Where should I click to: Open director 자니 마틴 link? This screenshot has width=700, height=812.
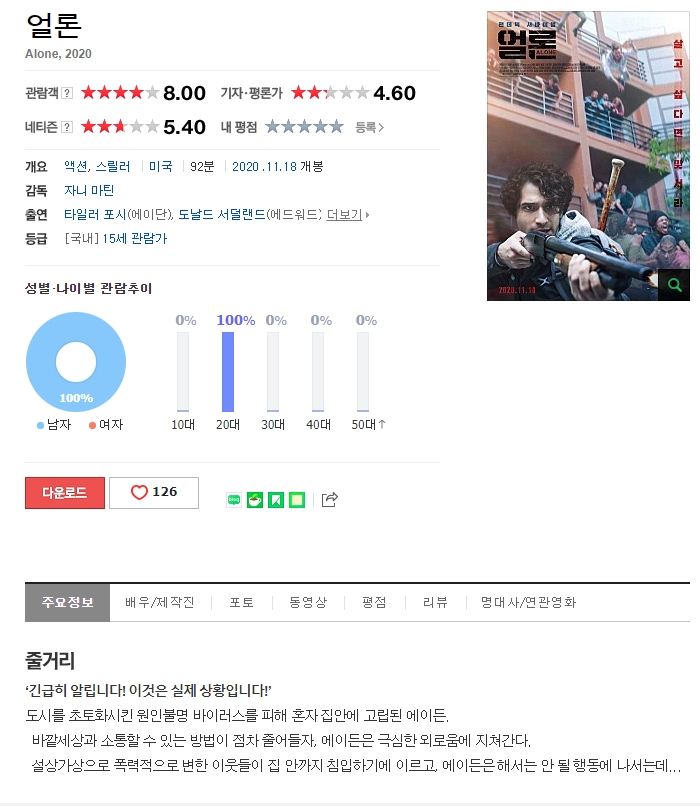coord(89,191)
